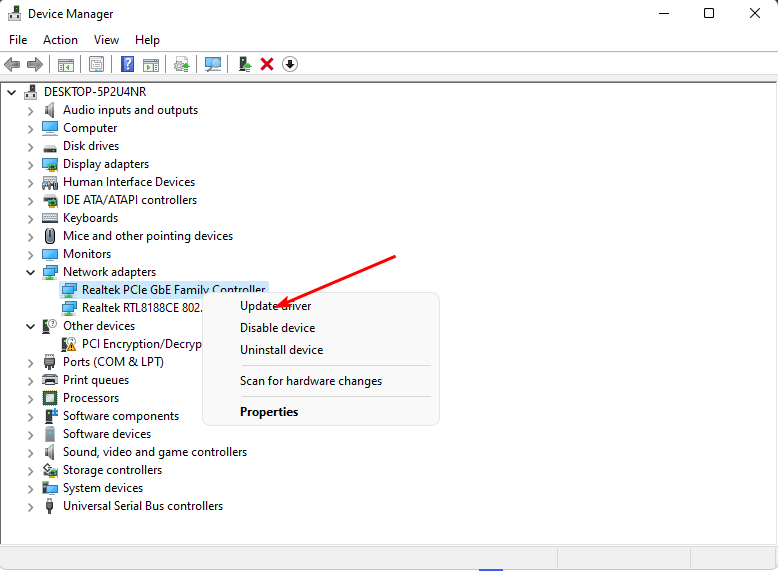
Task: Click the Storage controllers icon
Action: [50, 470]
